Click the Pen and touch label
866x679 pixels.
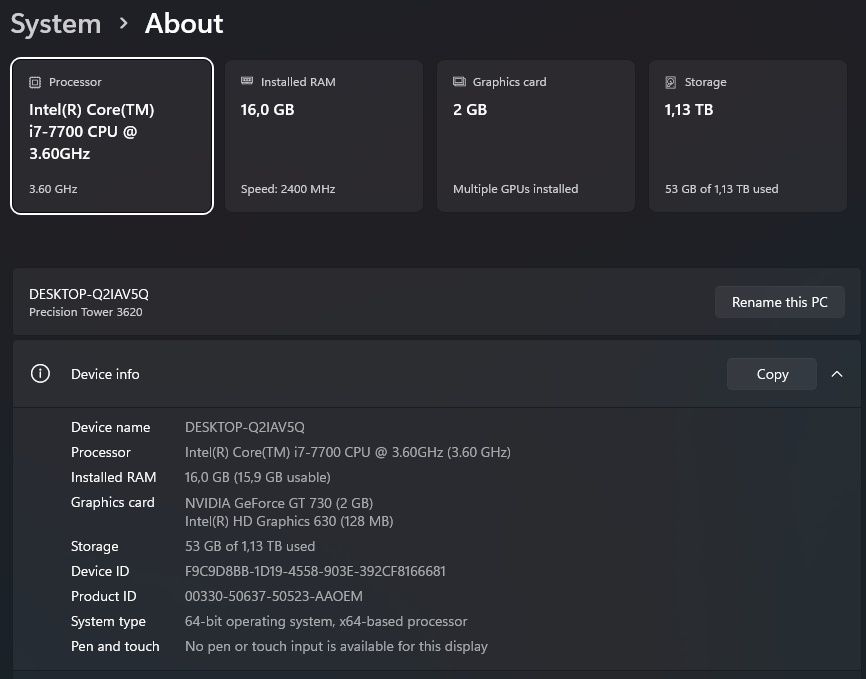(x=115, y=646)
